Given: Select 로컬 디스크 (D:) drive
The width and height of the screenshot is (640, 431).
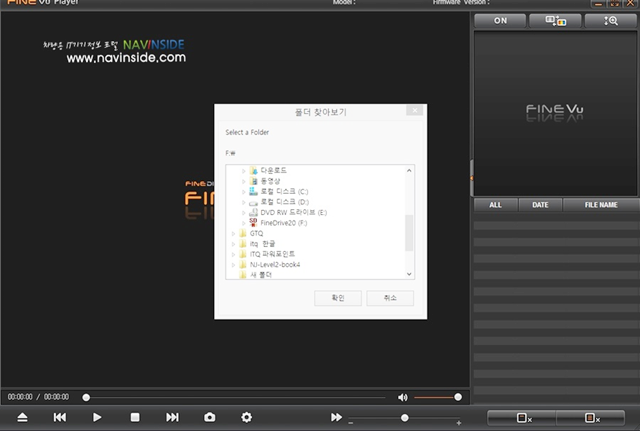Looking at the screenshot, I should (284, 202).
